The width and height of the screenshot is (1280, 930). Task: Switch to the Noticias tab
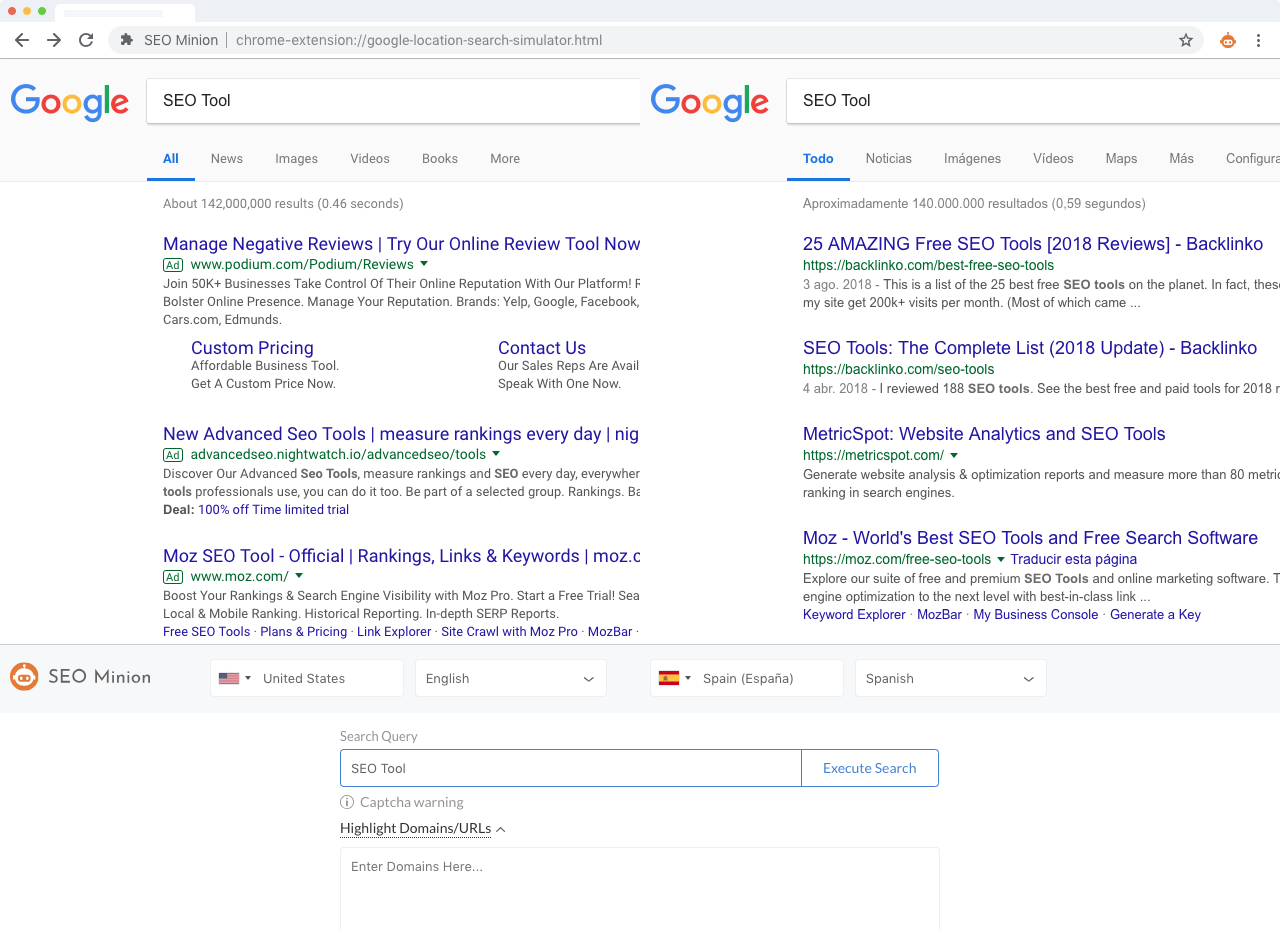point(889,158)
